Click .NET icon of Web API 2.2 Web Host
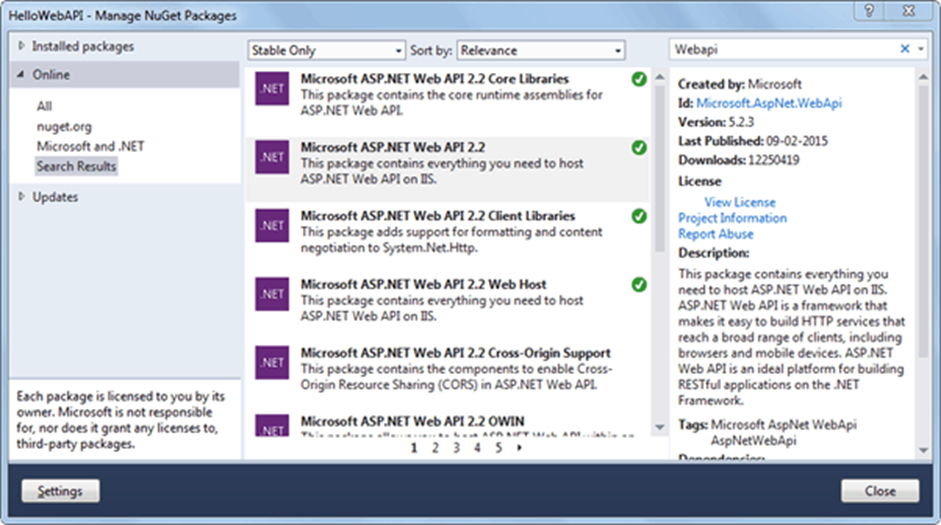The width and height of the screenshot is (941, 525). click(272, 293)
